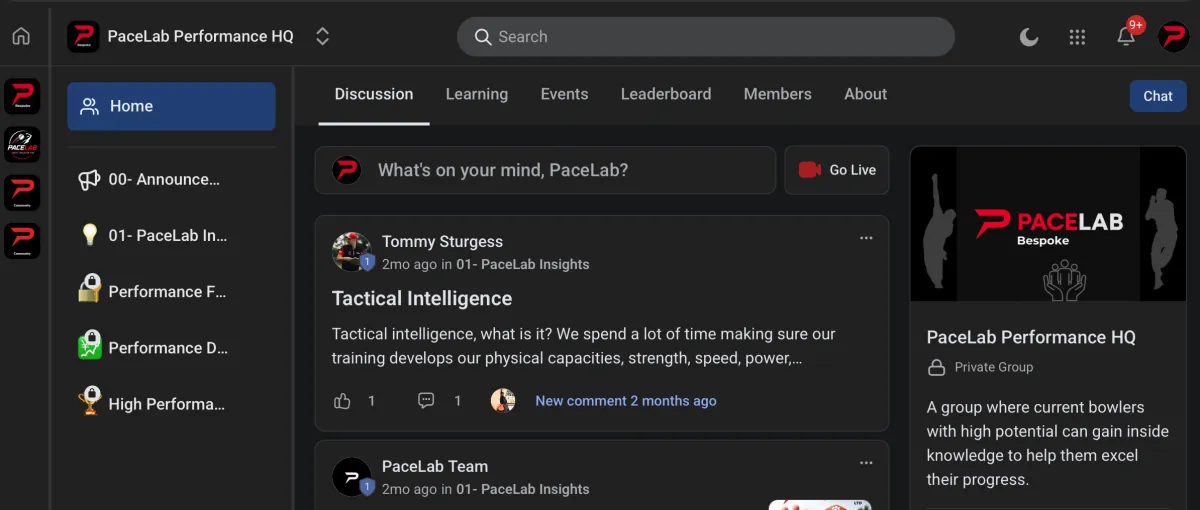Like the Tactical Intelligence post

click(x=343, y=401)
